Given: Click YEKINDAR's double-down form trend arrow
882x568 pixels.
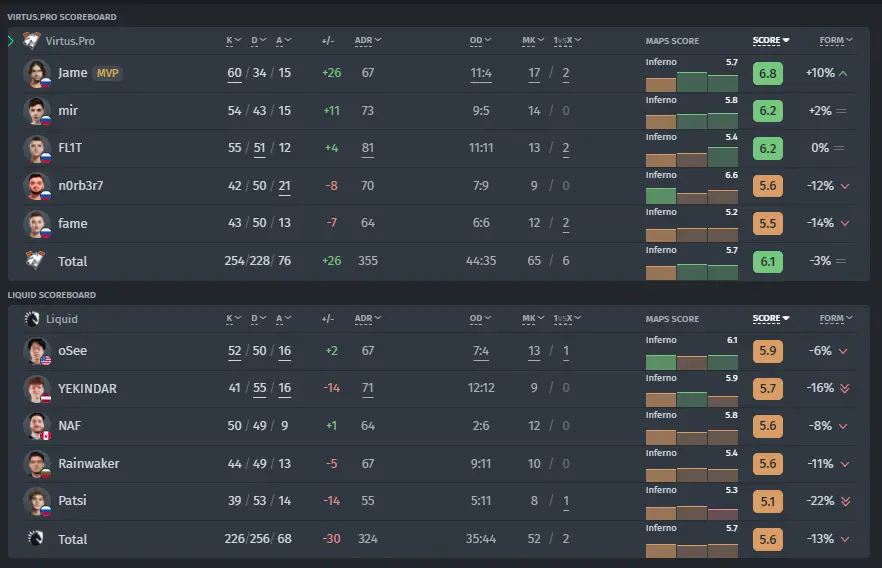Looking at the screenshot, I should [x=844, y=388].
